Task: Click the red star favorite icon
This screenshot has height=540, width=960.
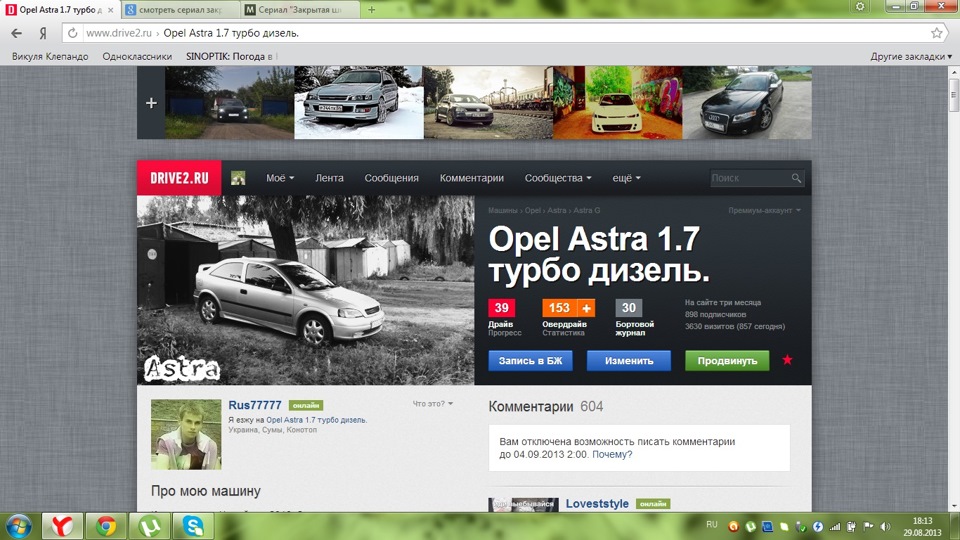Action: tap(787, 360)
